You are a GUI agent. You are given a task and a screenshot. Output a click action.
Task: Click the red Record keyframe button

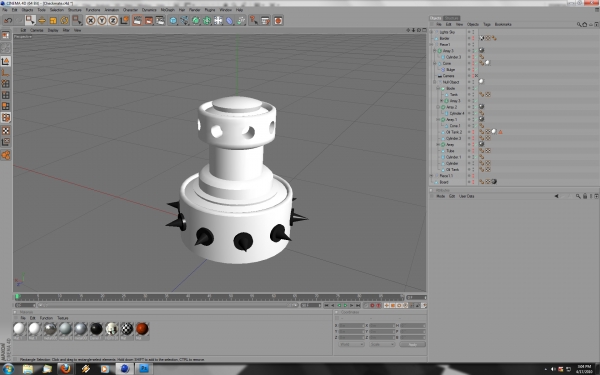(x=372, y=305)
